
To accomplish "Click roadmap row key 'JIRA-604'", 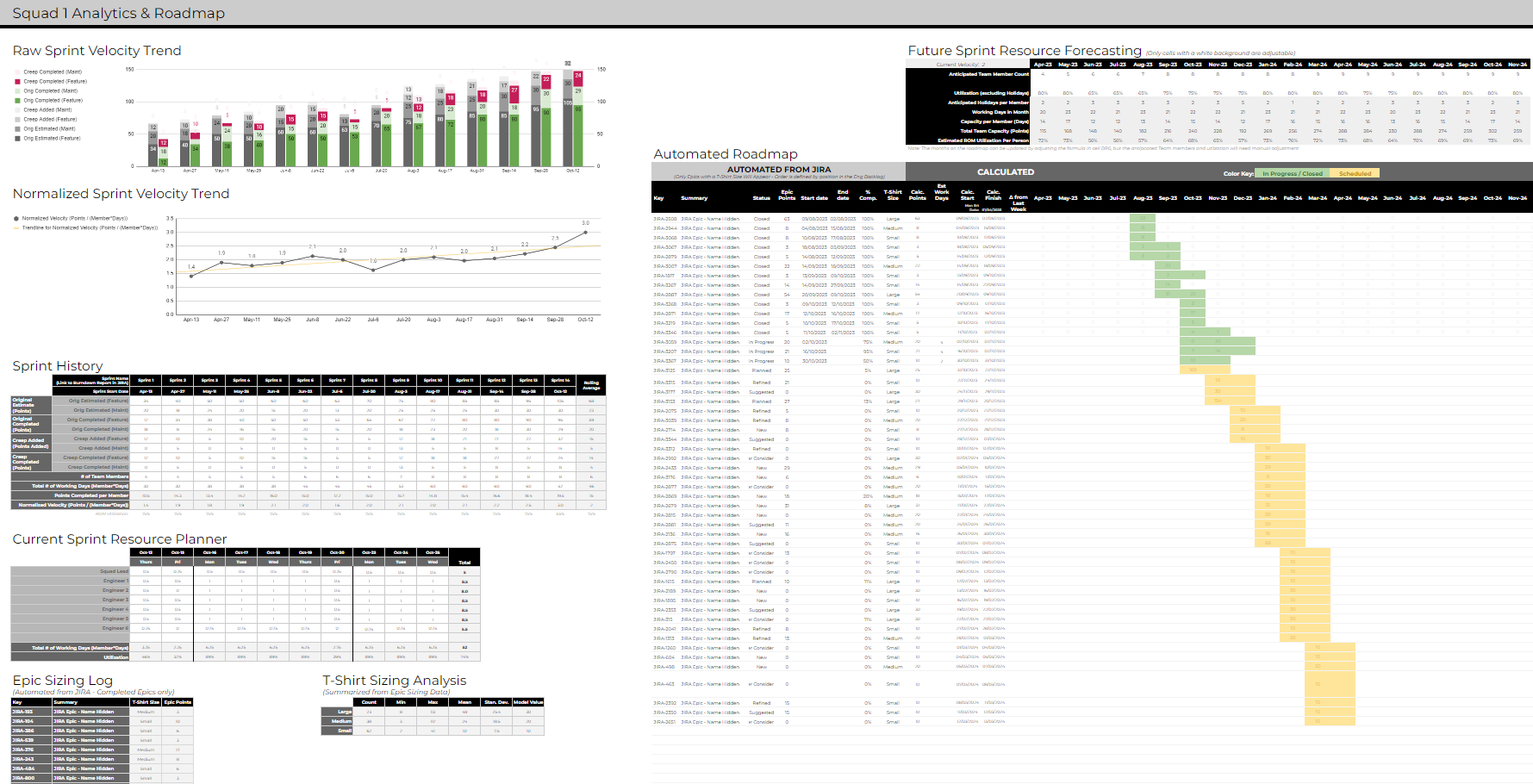I will [664, 657].
